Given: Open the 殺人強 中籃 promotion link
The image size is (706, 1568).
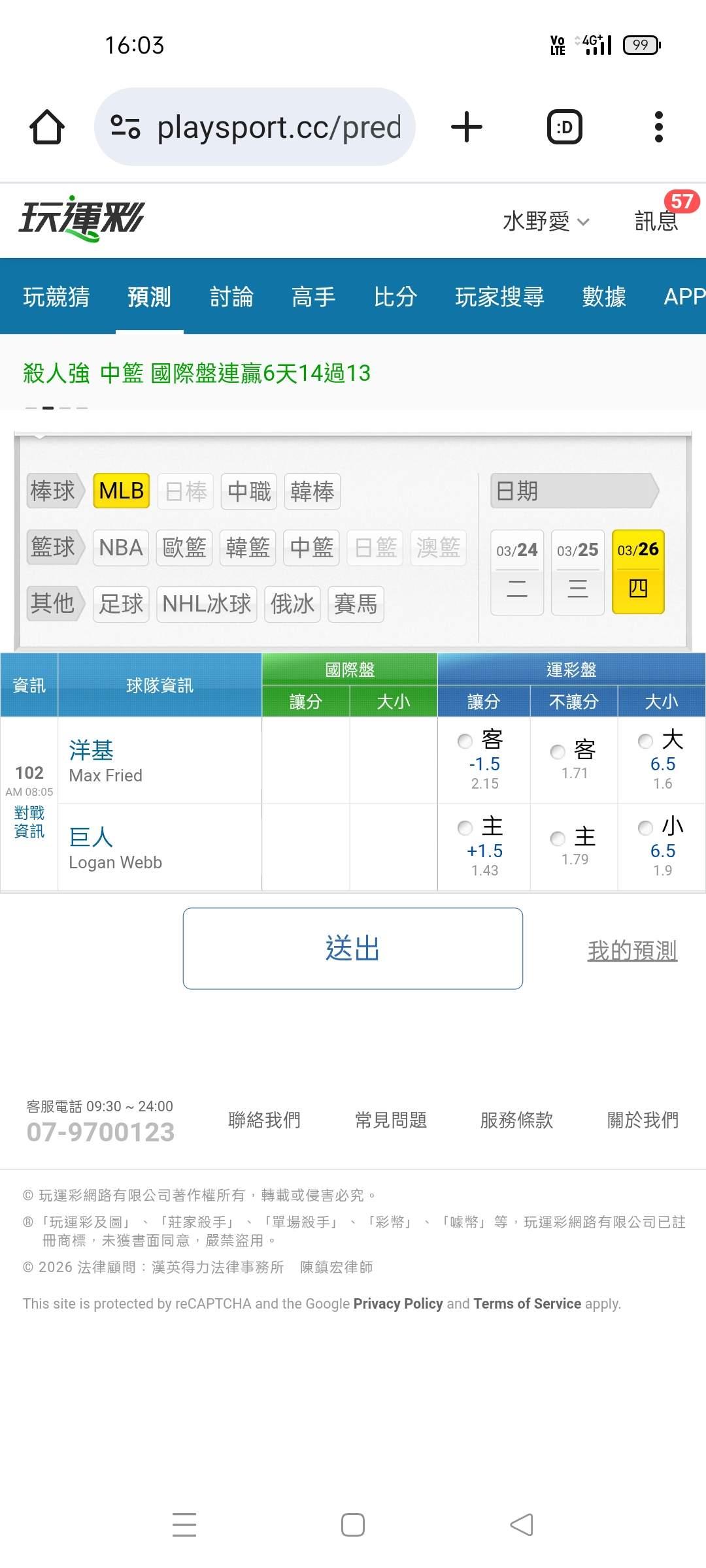Looking at the screenshot, I should [x=197, y=373].
